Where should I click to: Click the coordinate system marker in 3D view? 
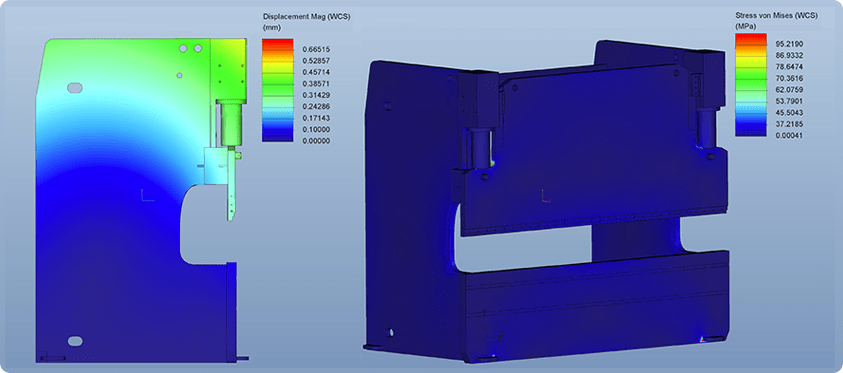tap(546, 196)
